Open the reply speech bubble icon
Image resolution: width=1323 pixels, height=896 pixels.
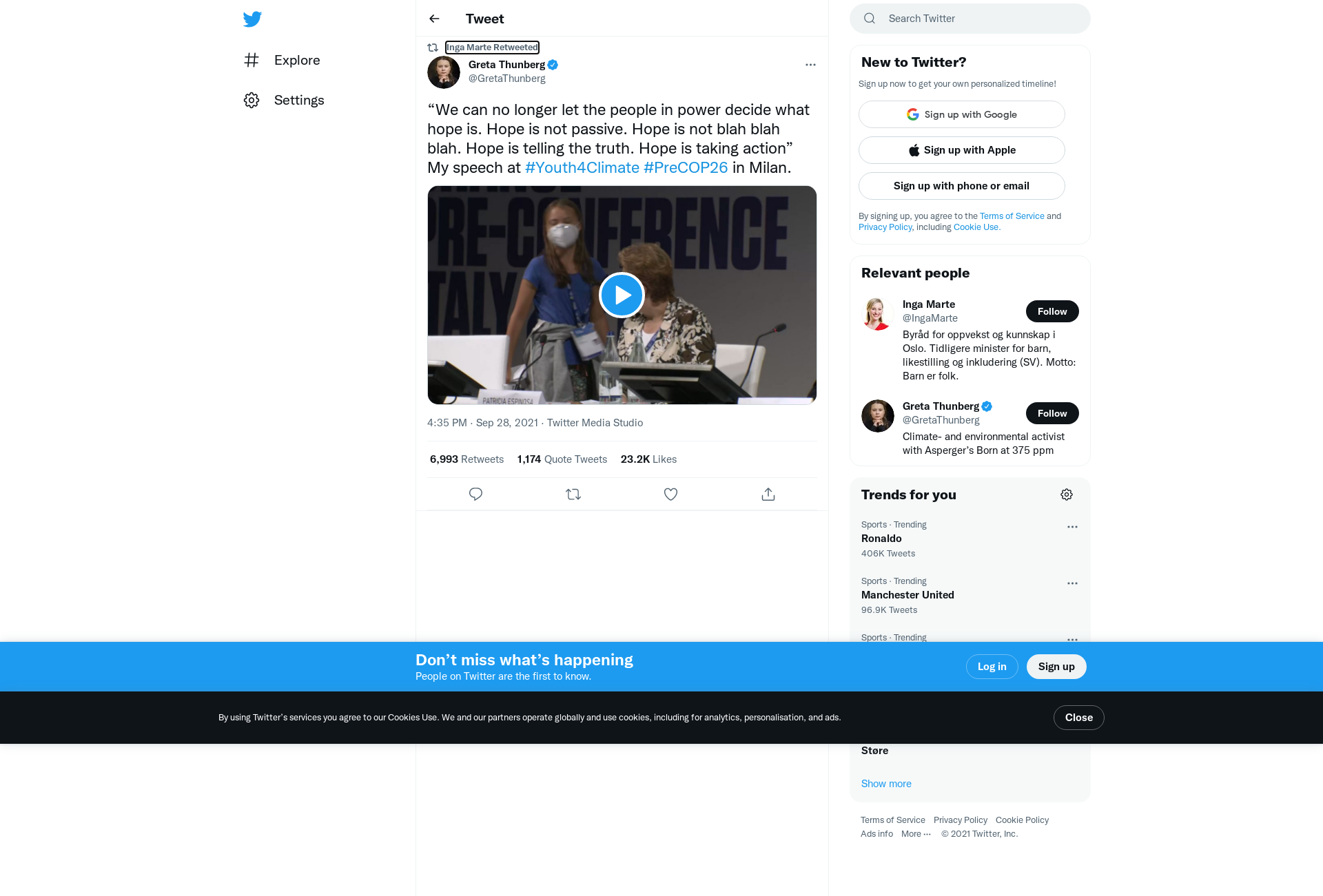click(475, 494)
